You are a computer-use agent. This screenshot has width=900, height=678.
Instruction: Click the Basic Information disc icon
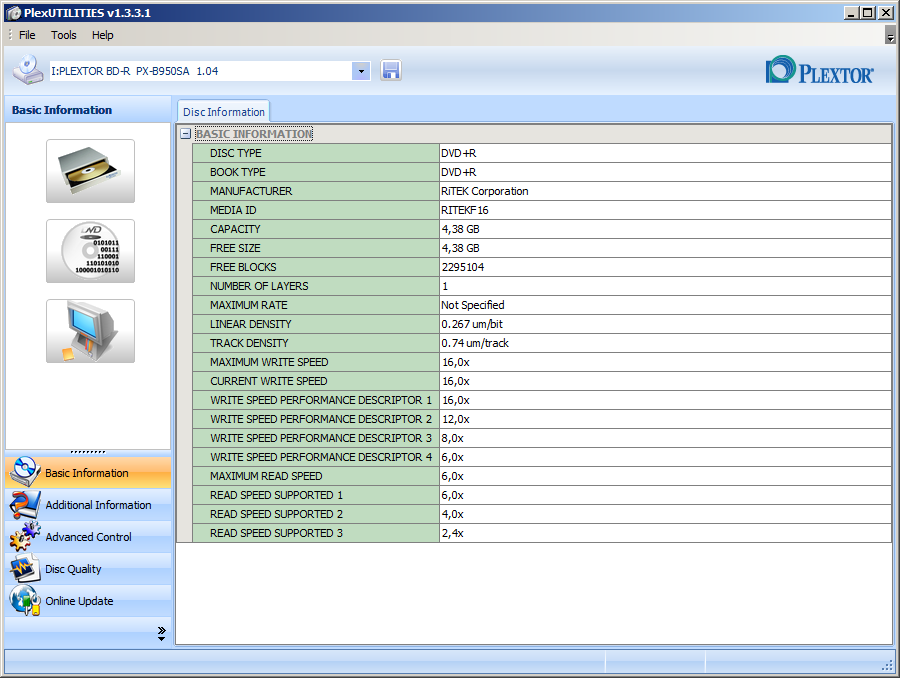click(x=25, y=472)
